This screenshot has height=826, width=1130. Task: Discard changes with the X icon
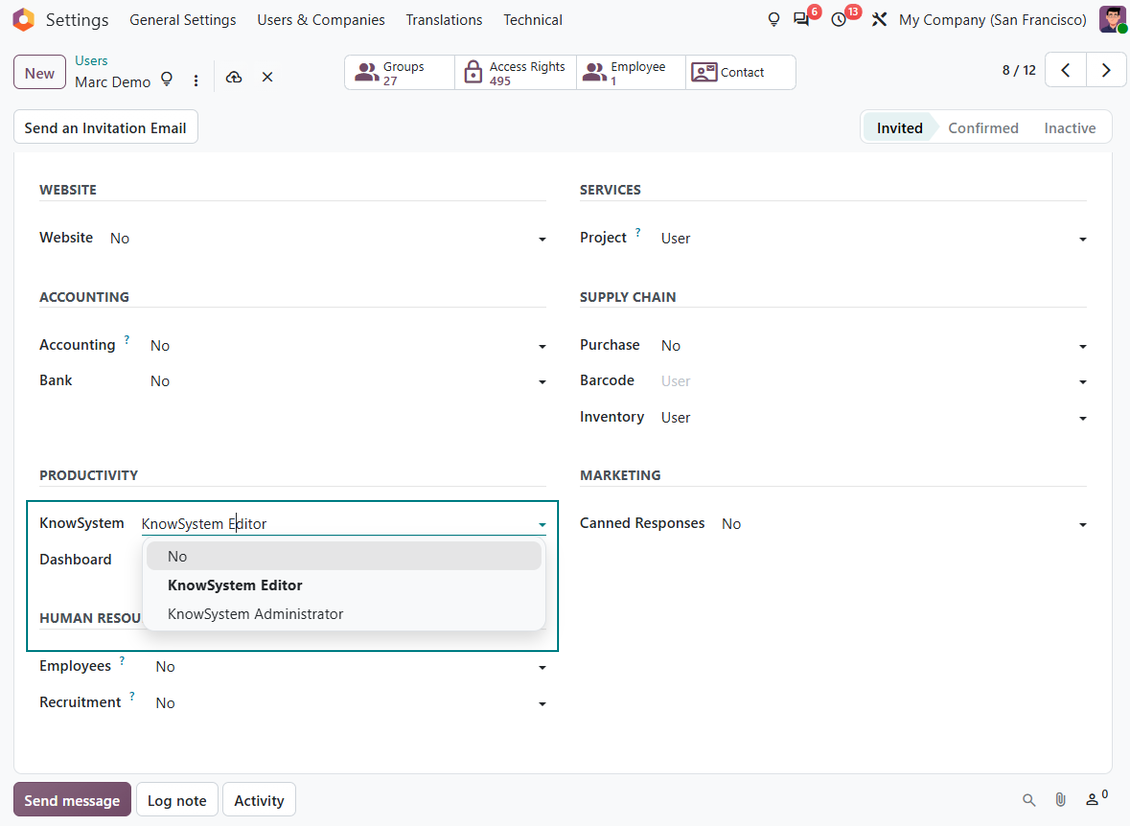pos(267,77)
